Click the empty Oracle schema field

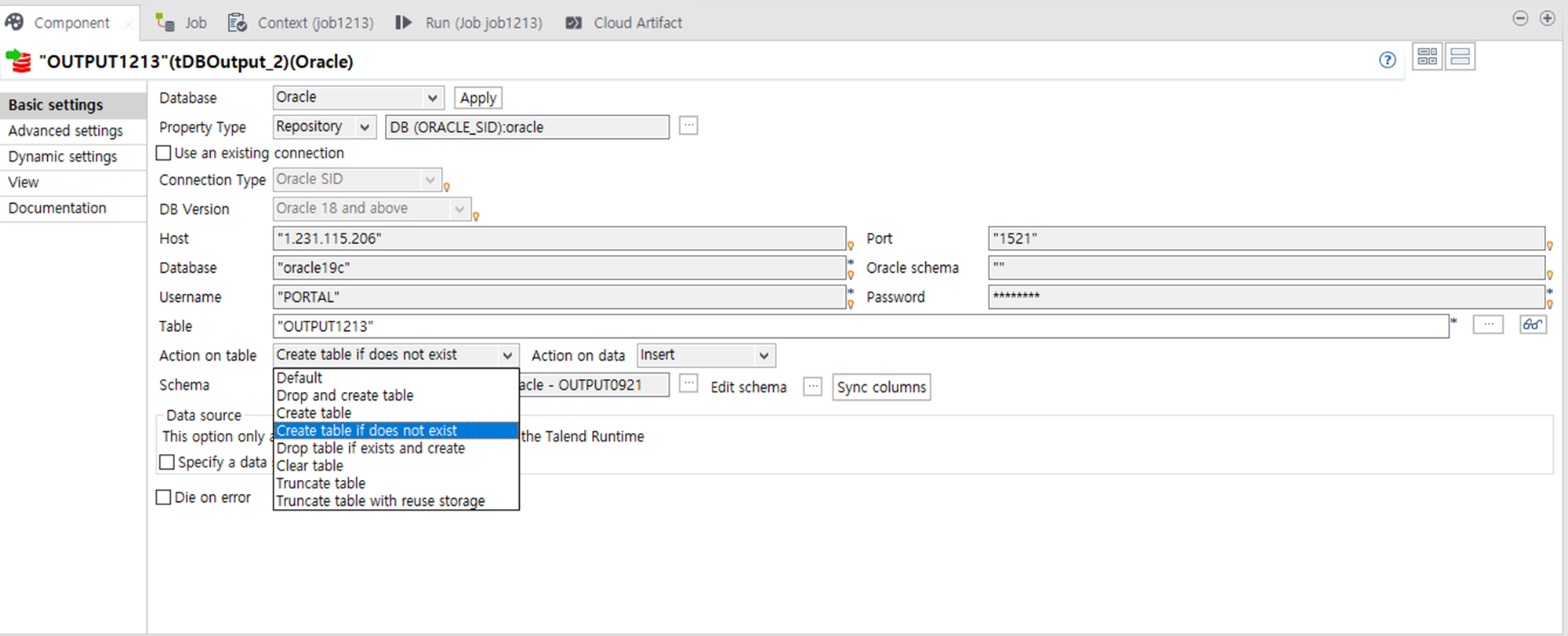tap(1266, 267)
